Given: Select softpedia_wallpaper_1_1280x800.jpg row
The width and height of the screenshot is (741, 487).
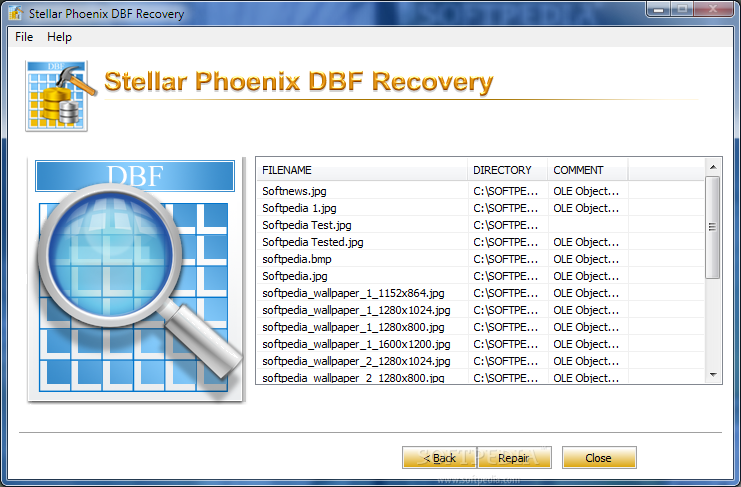Looking at the screenshot, I should pos(480,327).
